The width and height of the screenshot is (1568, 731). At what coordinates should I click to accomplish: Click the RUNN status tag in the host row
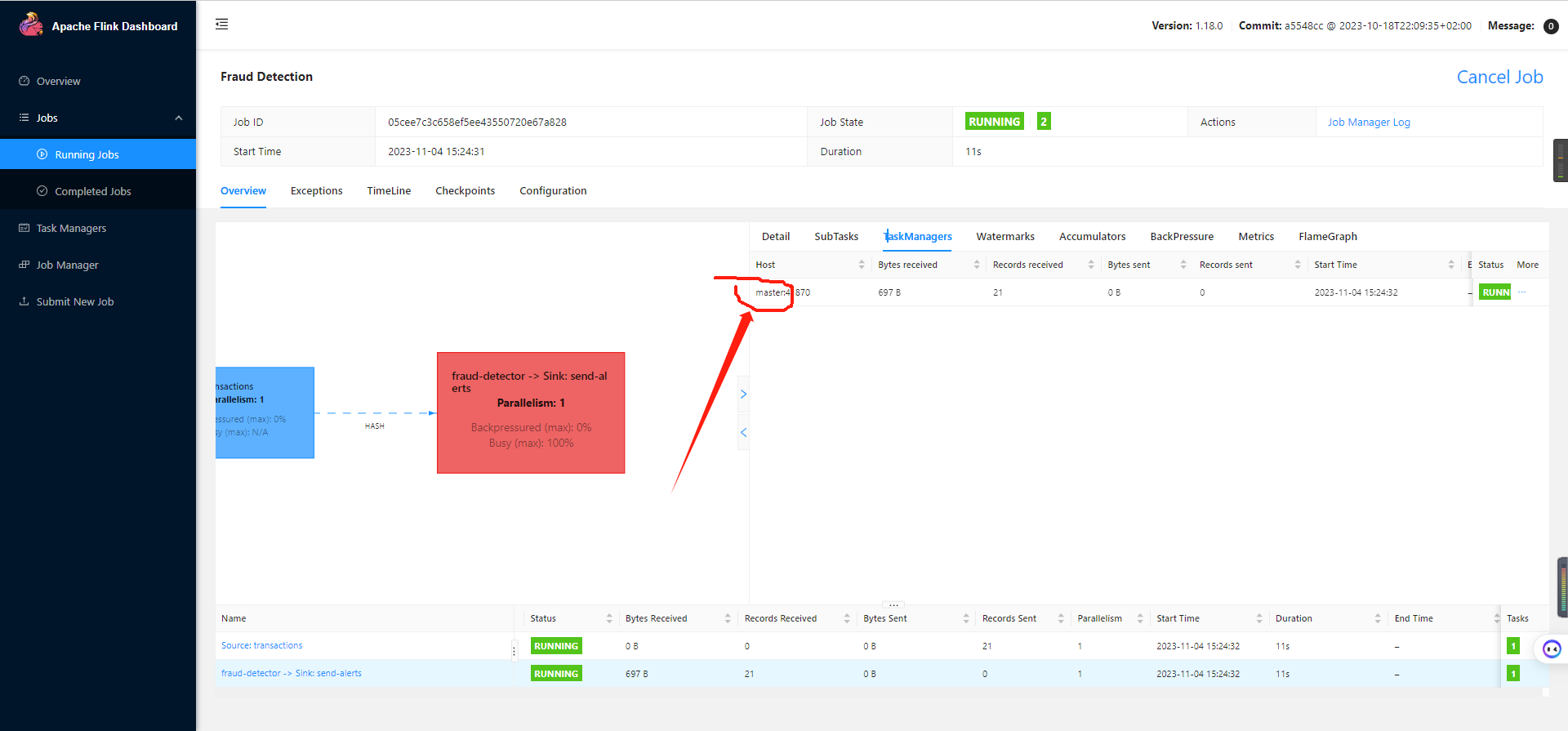[1495, 292]
